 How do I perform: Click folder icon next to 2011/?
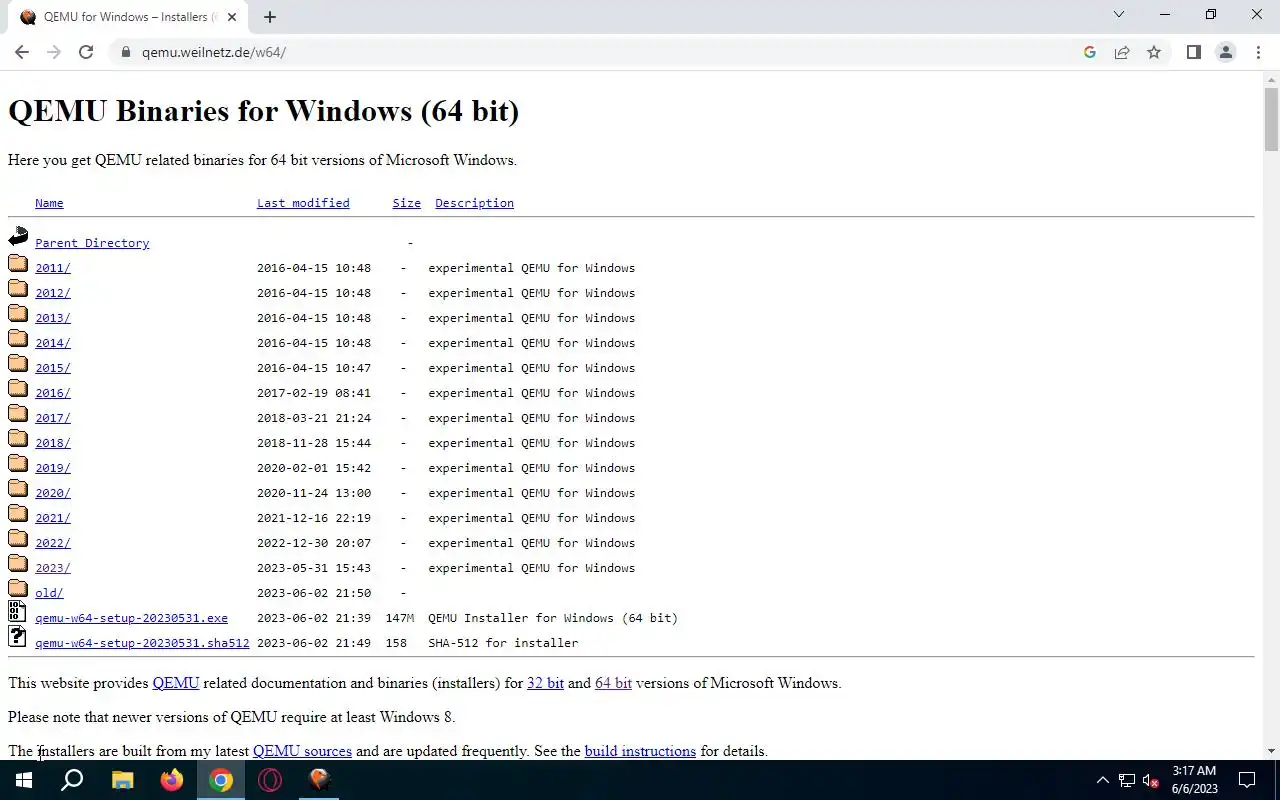tap(18, 264)
